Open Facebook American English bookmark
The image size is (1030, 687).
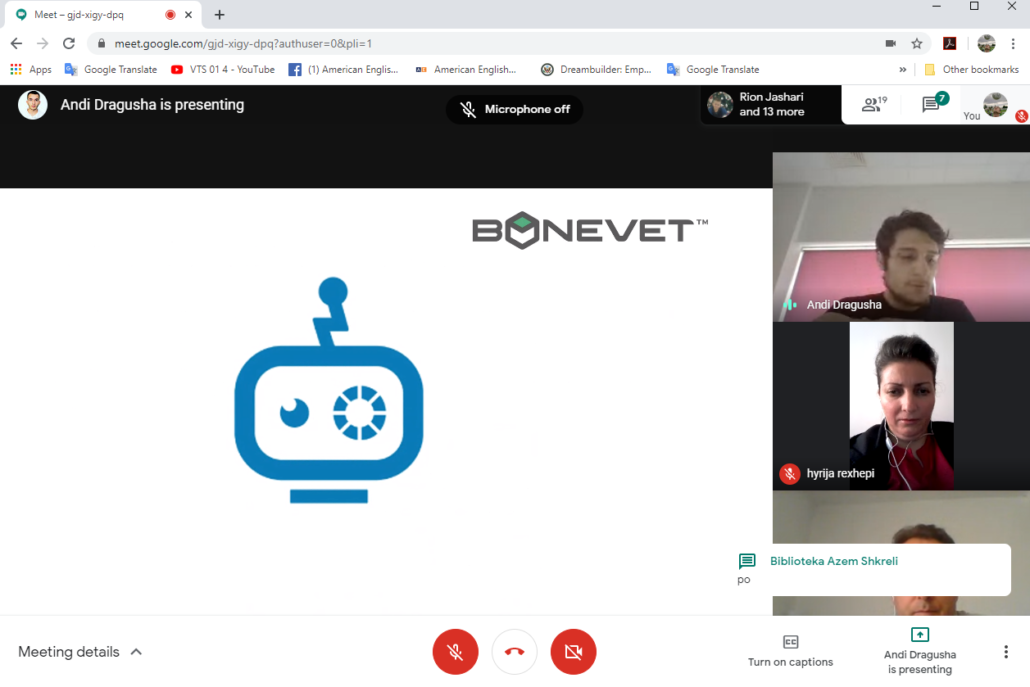click(x=344, y=69)
